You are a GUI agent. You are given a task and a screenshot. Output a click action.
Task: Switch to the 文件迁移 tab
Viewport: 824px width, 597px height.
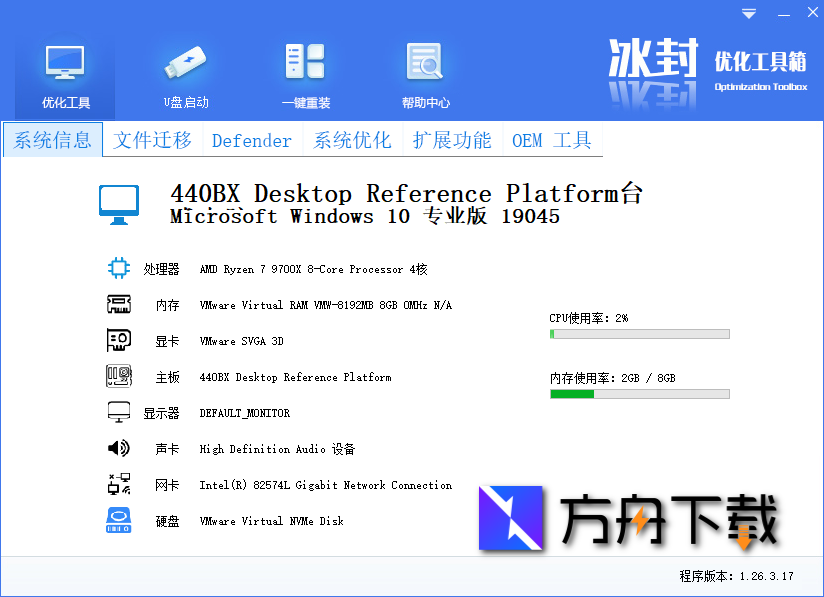click(x=151, y=140)
